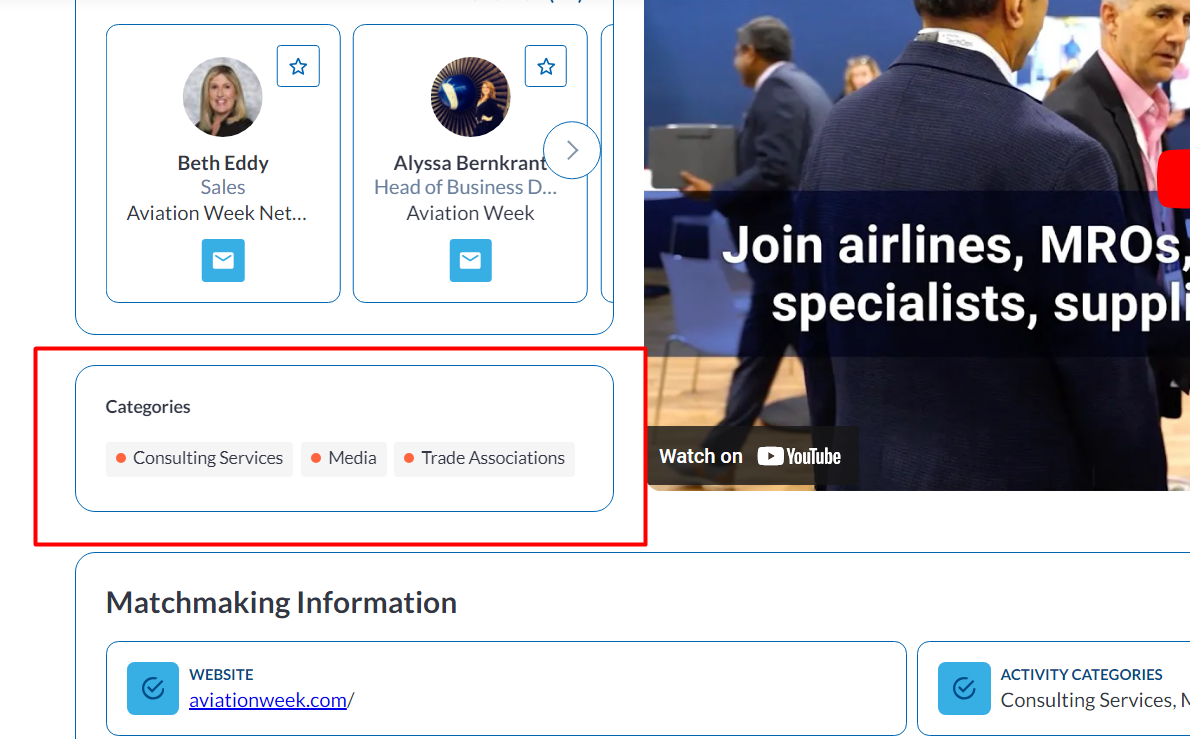Select the Trade Associations category tag
This screenshot has height=739, width=1190.
click(x=485, y=459)
